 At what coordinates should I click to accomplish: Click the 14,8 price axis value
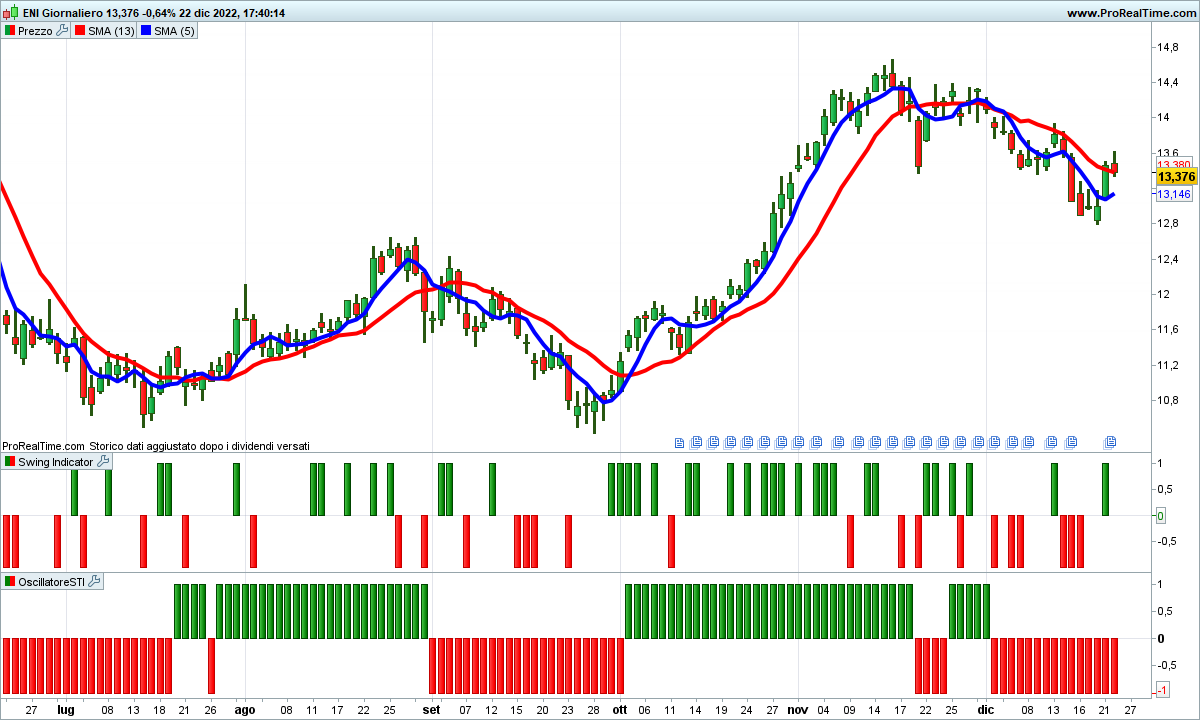(1167, 47)
